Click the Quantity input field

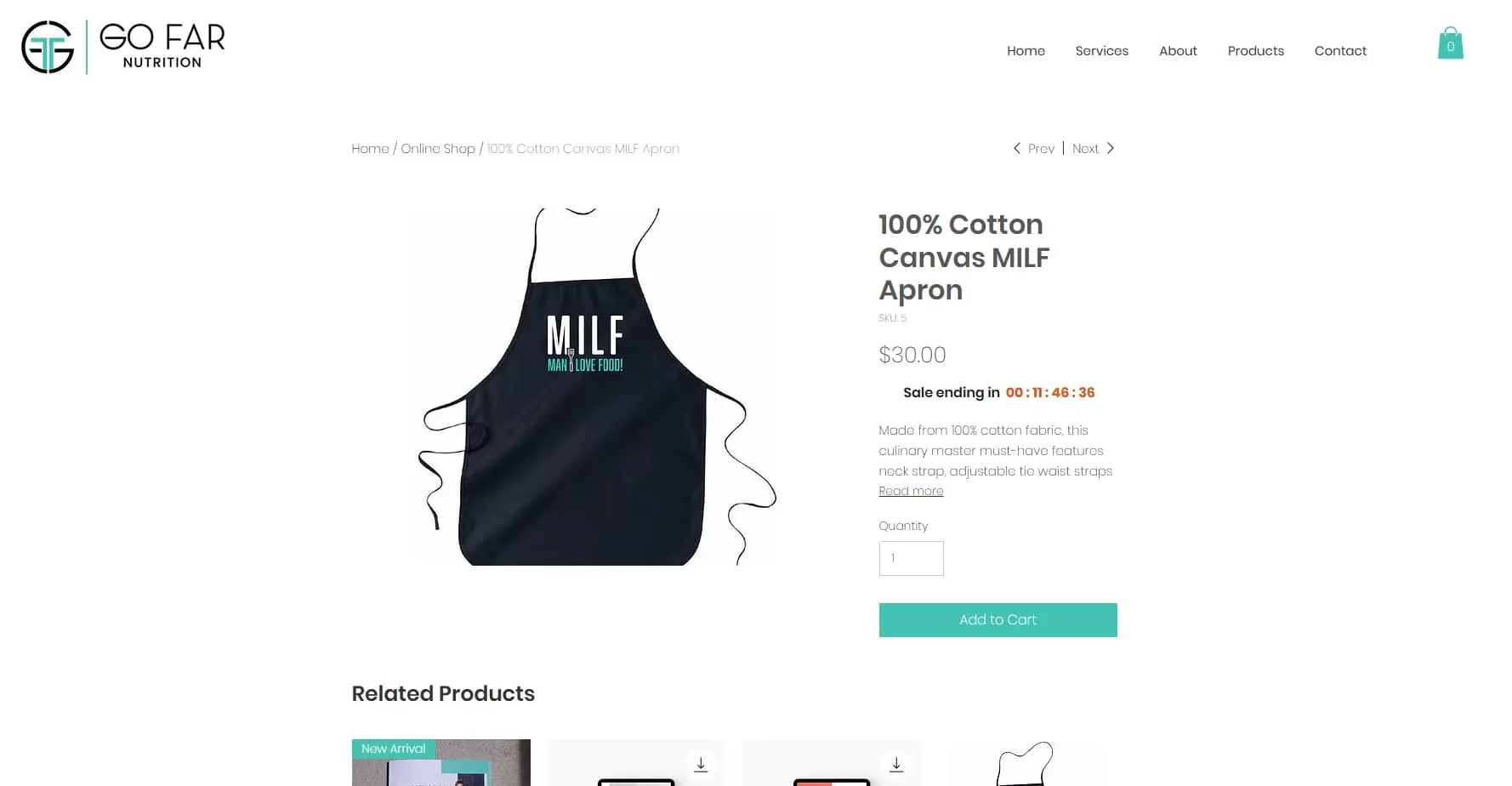pyautogui.click(x=911, y=559)
